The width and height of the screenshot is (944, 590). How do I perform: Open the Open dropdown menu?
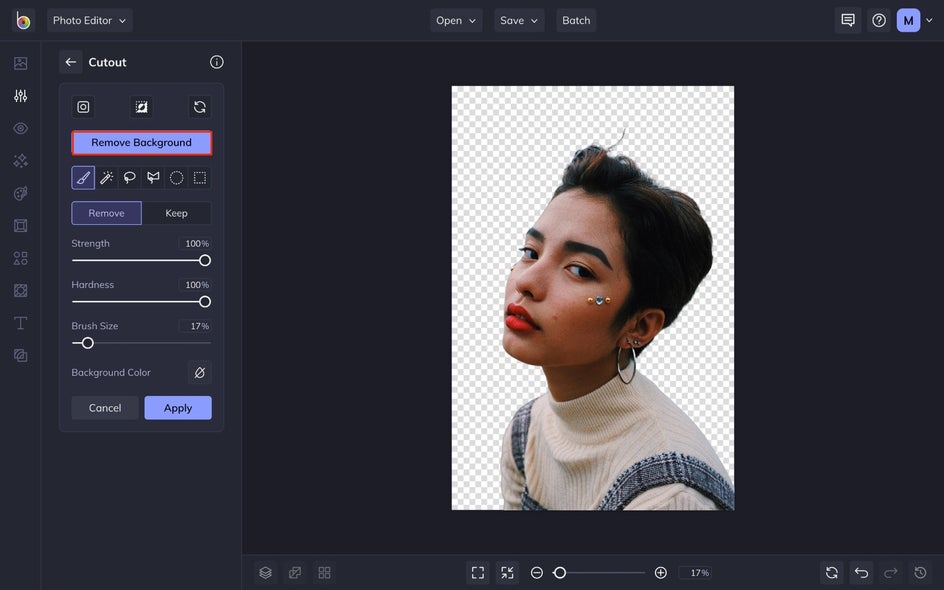(x=456, y=20)
